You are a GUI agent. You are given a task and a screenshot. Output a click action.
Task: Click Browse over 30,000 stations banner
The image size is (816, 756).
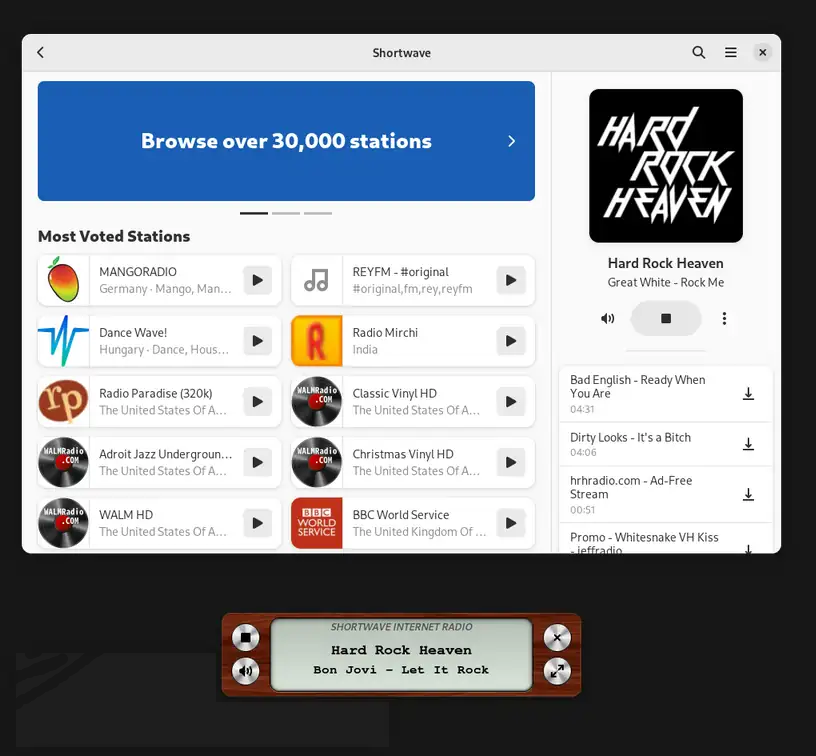[286, 141]
